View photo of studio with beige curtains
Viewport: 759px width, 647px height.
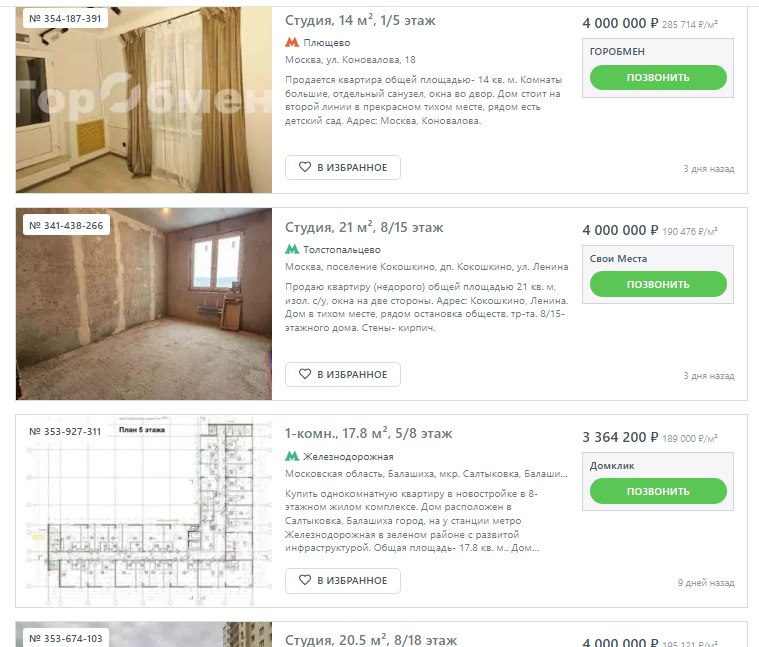click(x=144, y=100)
